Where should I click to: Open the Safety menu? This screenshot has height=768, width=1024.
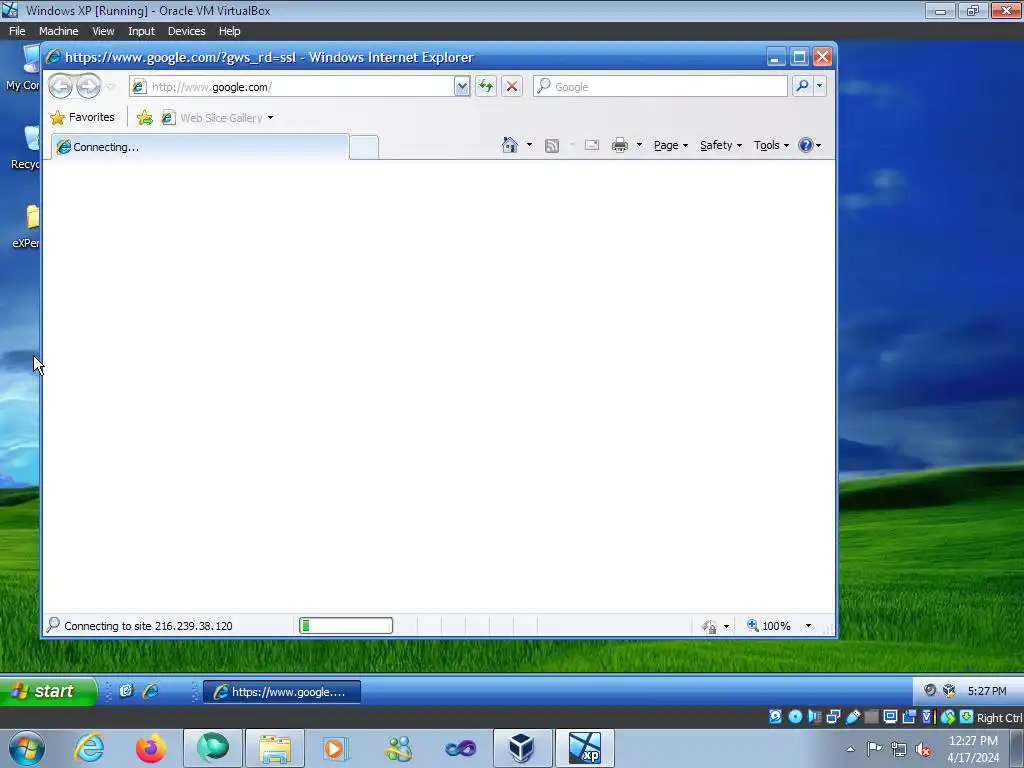point(721,145)
